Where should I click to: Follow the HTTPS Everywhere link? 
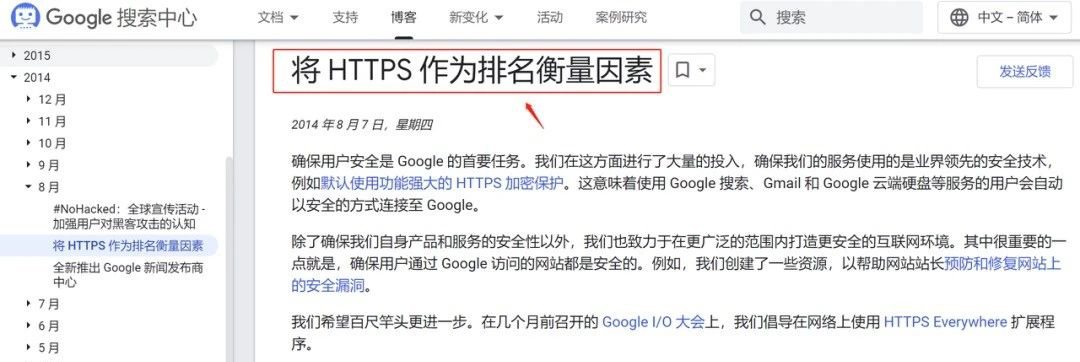pos(945,321)
